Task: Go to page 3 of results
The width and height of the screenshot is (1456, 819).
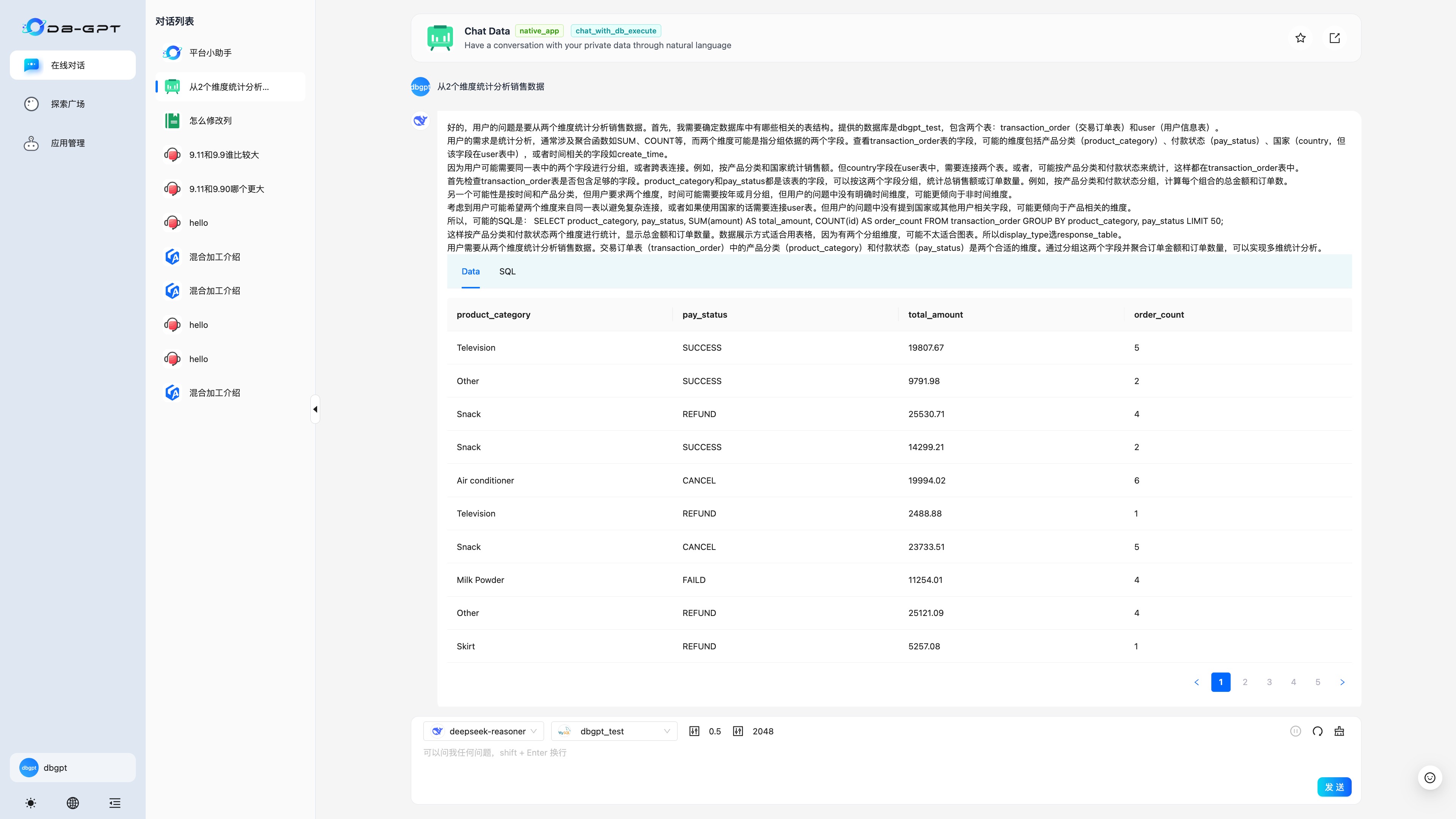Action: [x=1269, y=682]
